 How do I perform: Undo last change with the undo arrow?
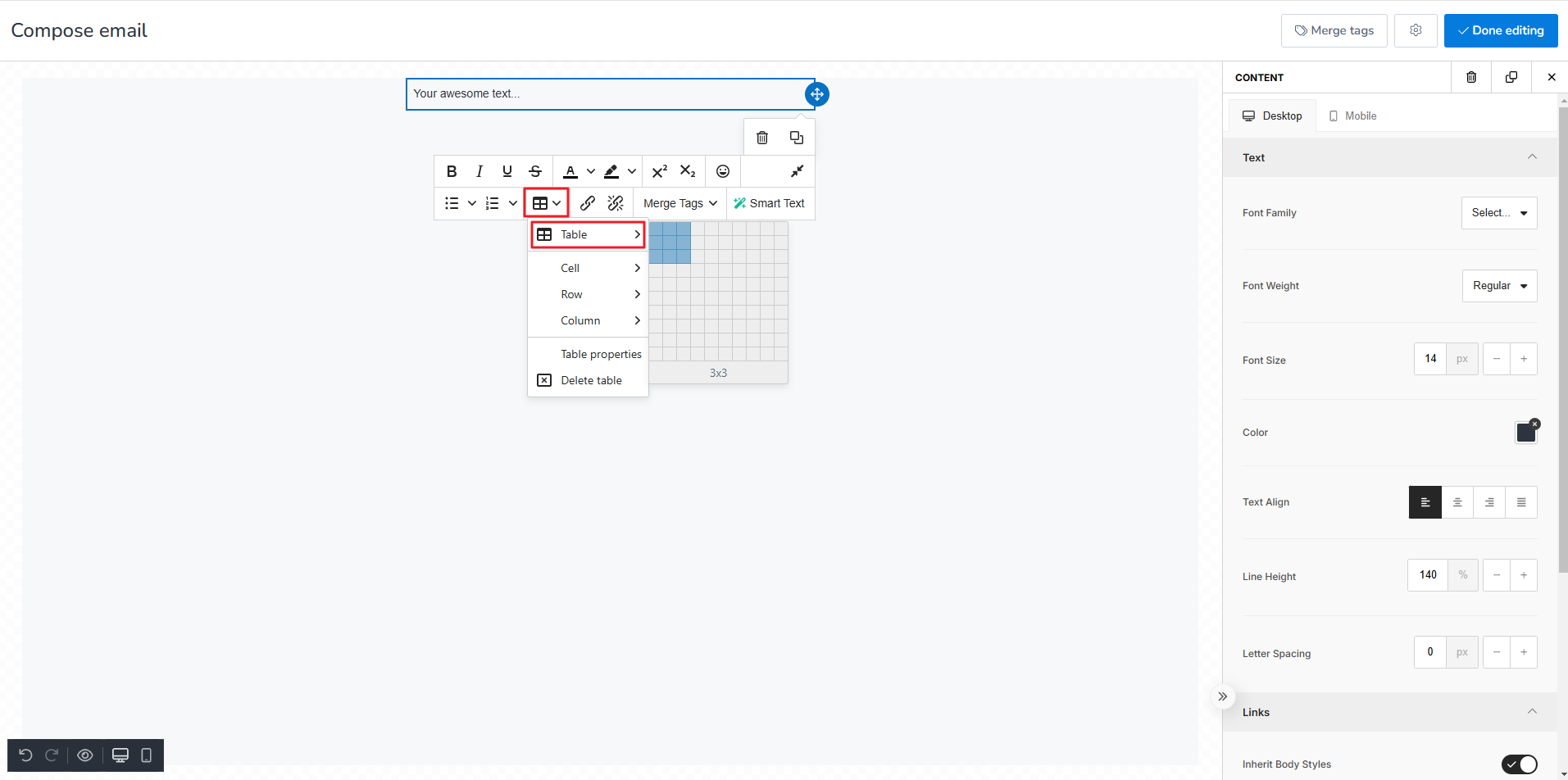tap(25, 755)
